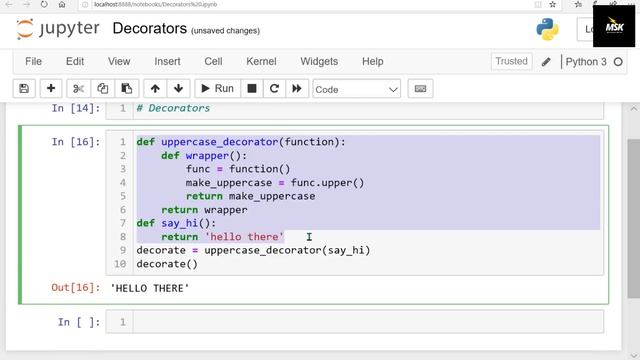Cut selected cells with the scissors icon
This screenshot has width=640, height=360.
click(x=78, y=89)
